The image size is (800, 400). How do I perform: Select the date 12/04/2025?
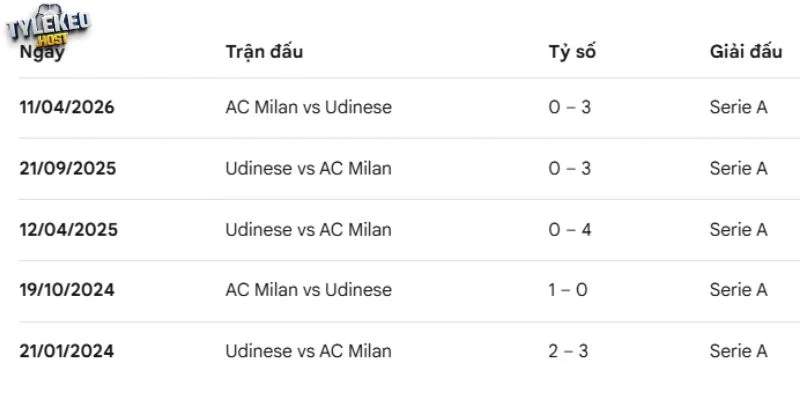pos(68,230)
